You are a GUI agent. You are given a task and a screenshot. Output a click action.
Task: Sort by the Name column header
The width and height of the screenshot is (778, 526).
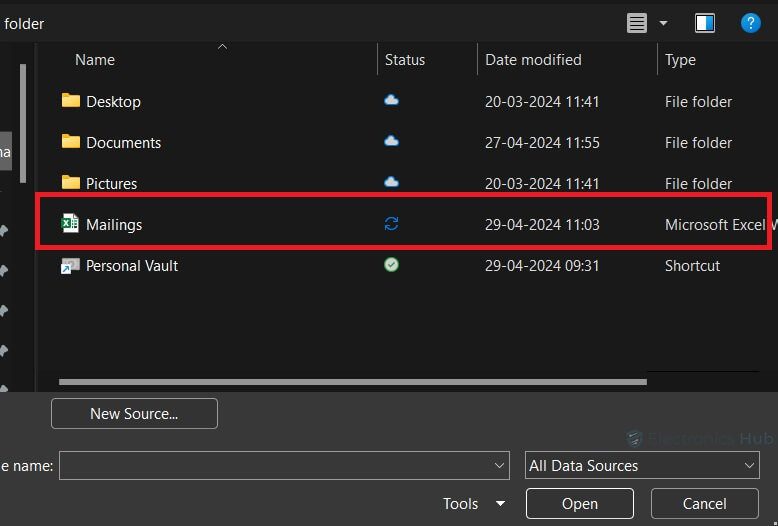[95, 60]
